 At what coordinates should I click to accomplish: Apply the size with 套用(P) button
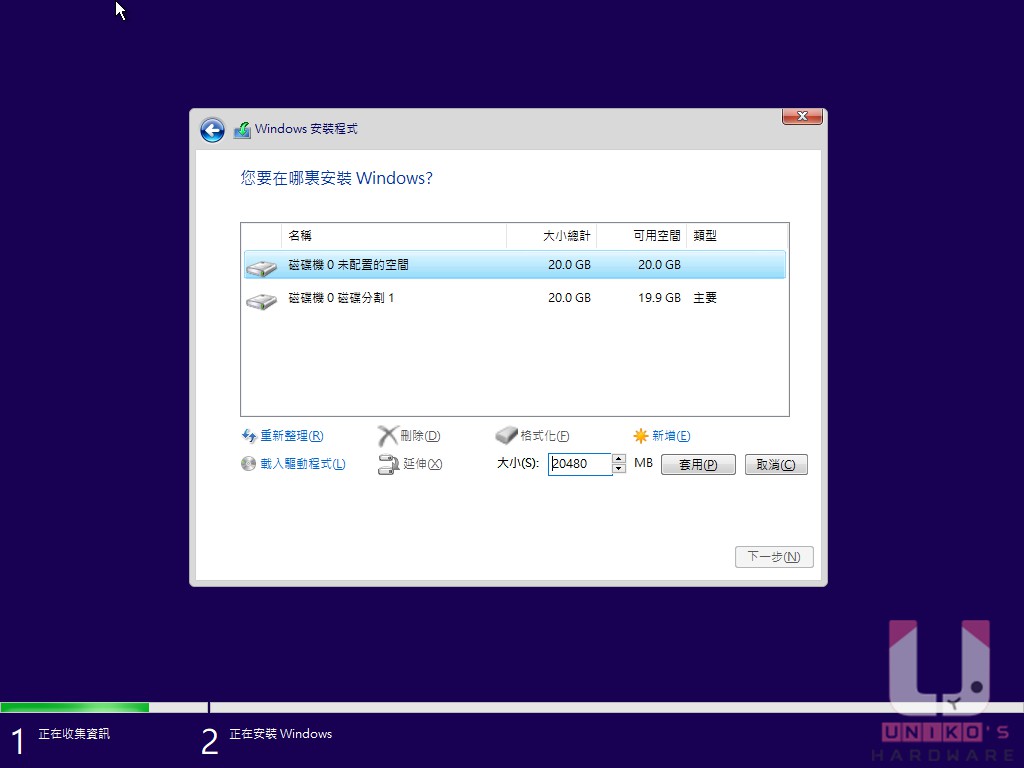point(698,464)
